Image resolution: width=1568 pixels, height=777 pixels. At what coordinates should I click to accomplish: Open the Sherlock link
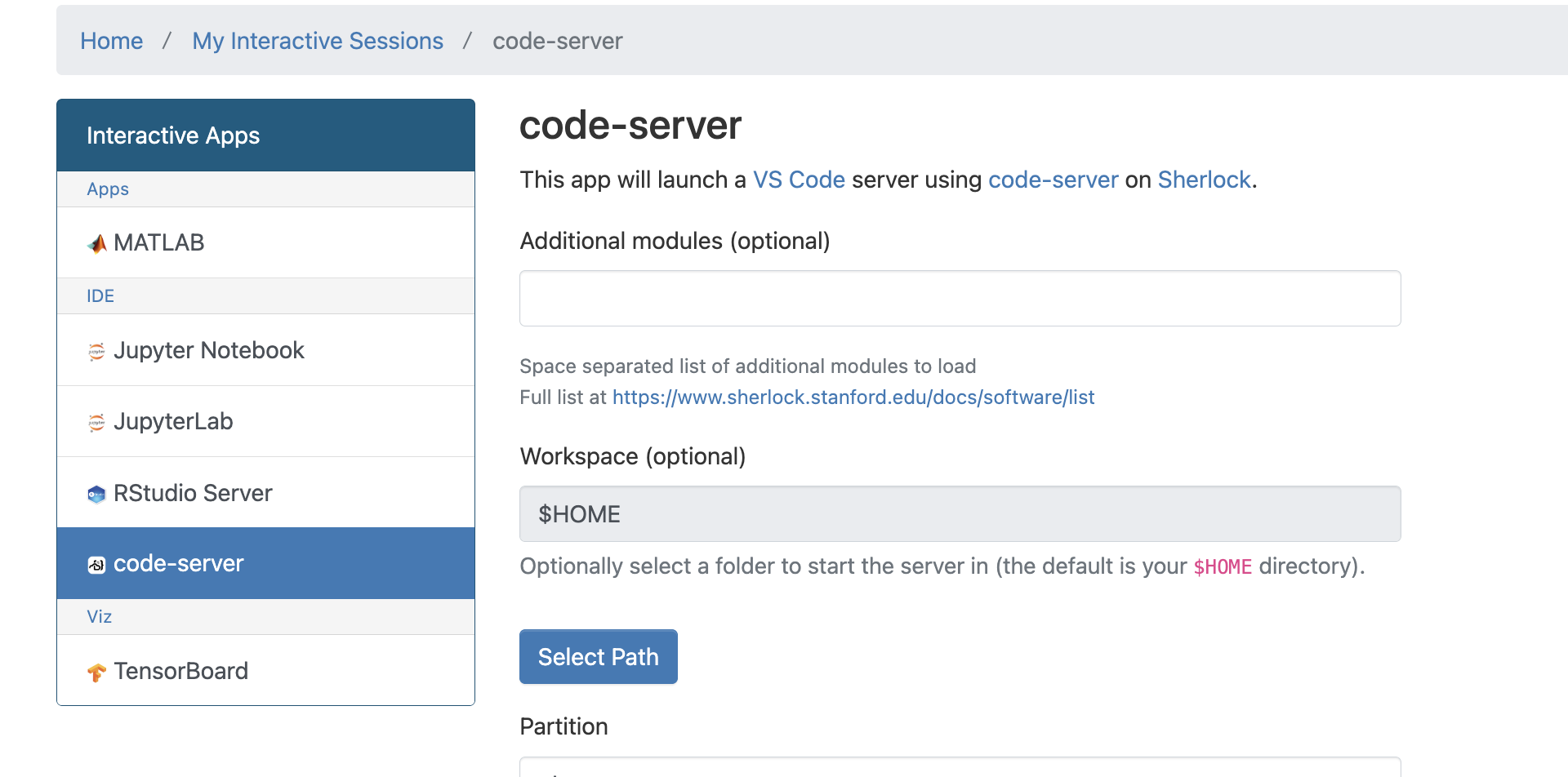coord(1203,180)
